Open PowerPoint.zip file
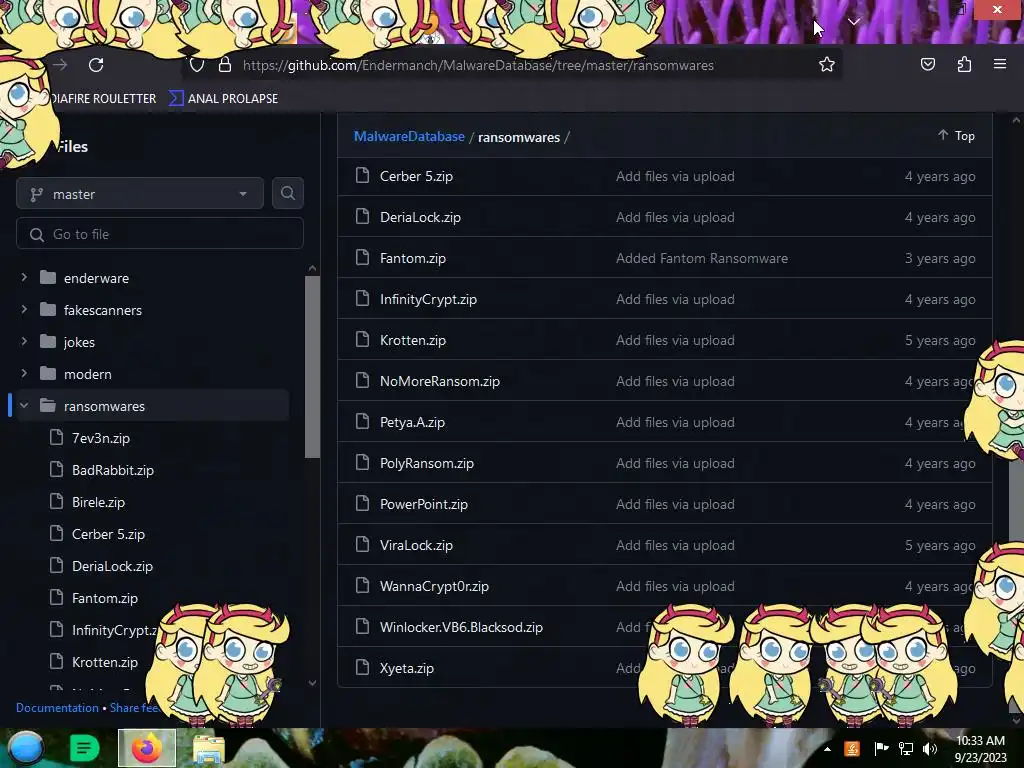This screenshot has height=768, width=1024. click(x=424, y=504)
